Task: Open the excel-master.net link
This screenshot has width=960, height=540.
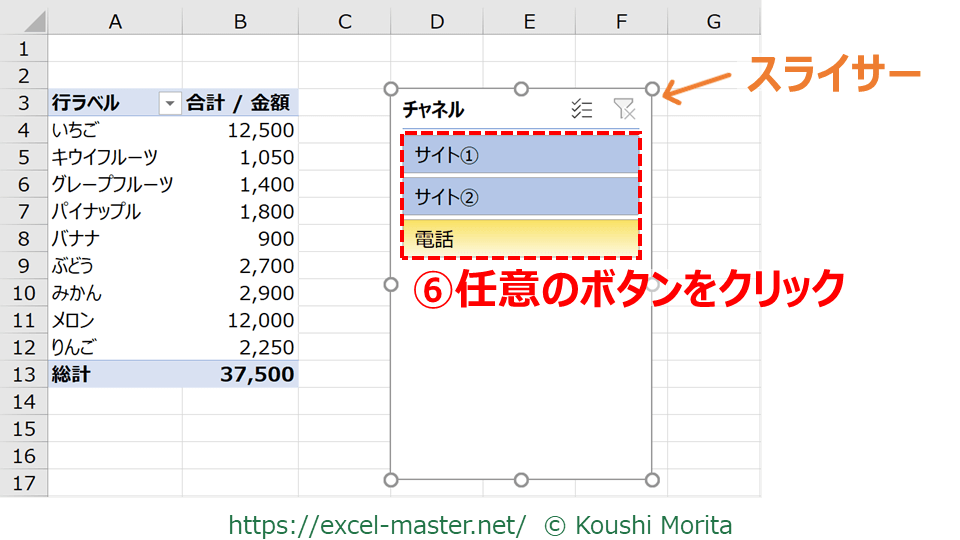Action: point(377,524)
